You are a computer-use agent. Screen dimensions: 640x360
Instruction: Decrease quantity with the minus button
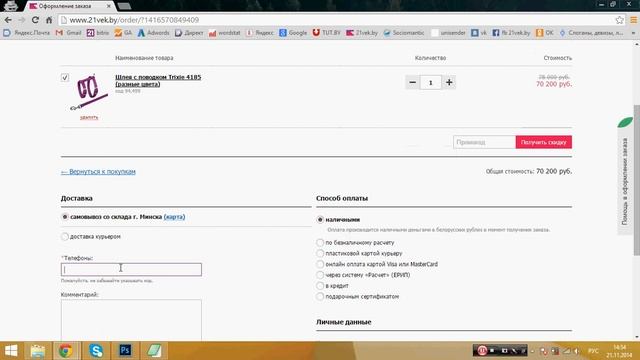[x=413, y=82]
